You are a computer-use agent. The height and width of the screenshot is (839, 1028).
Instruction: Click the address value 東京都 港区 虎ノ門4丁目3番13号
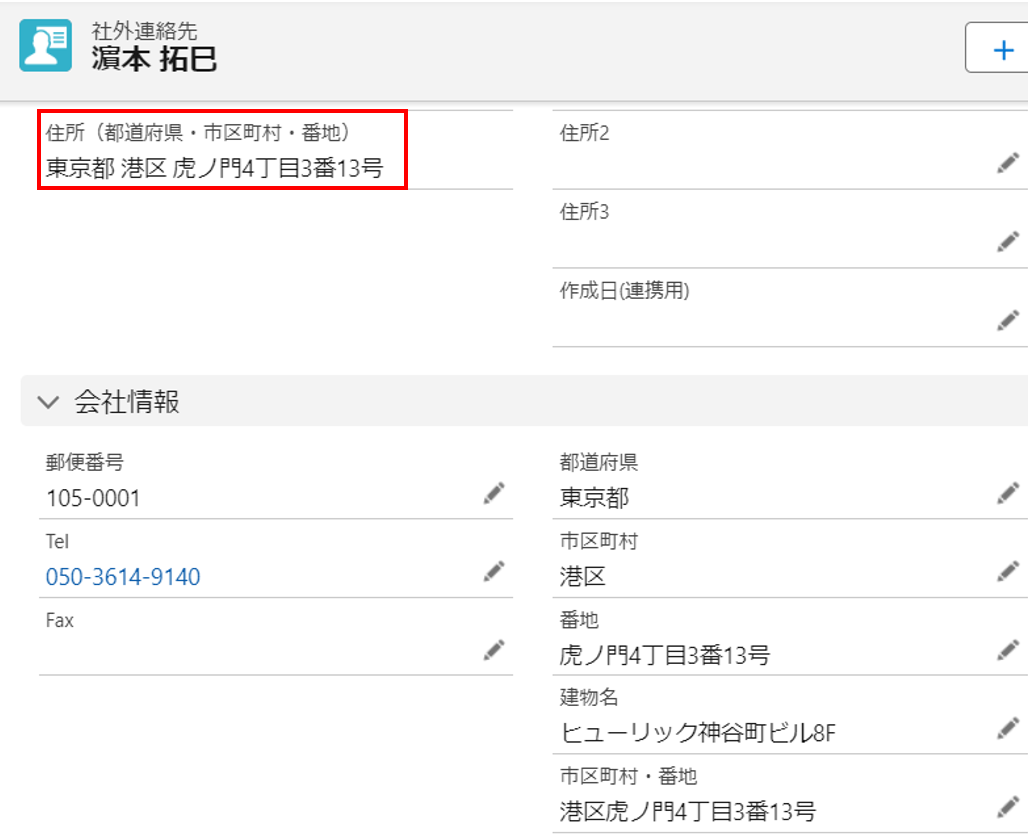(214, 167)
